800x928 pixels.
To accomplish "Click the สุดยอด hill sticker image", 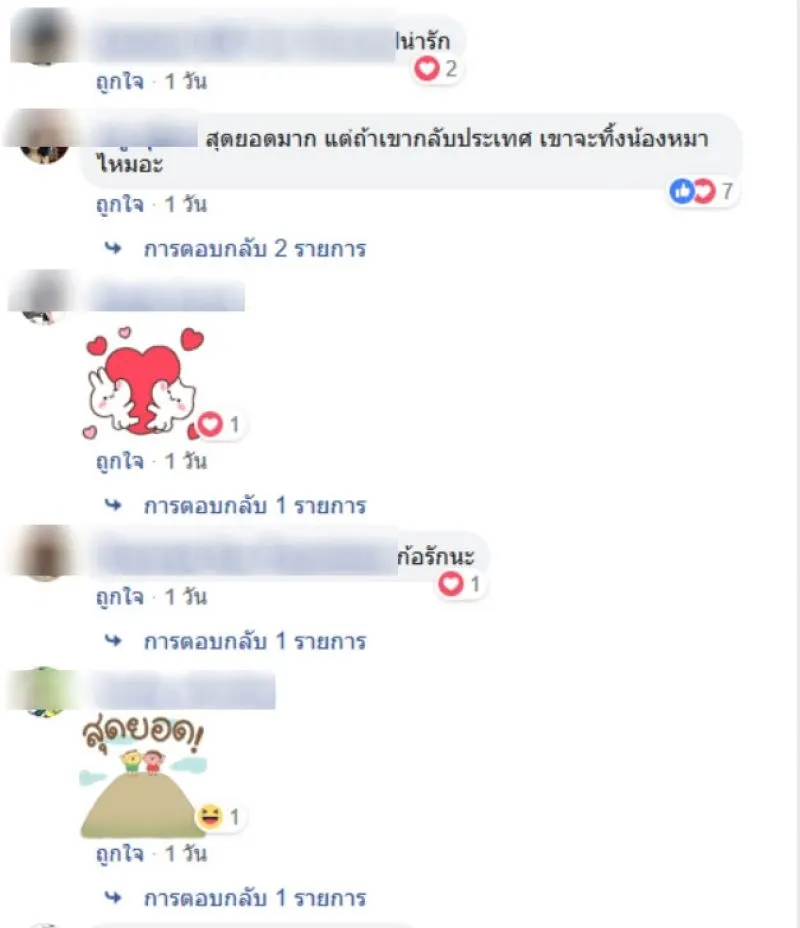I will click(143, 776).
